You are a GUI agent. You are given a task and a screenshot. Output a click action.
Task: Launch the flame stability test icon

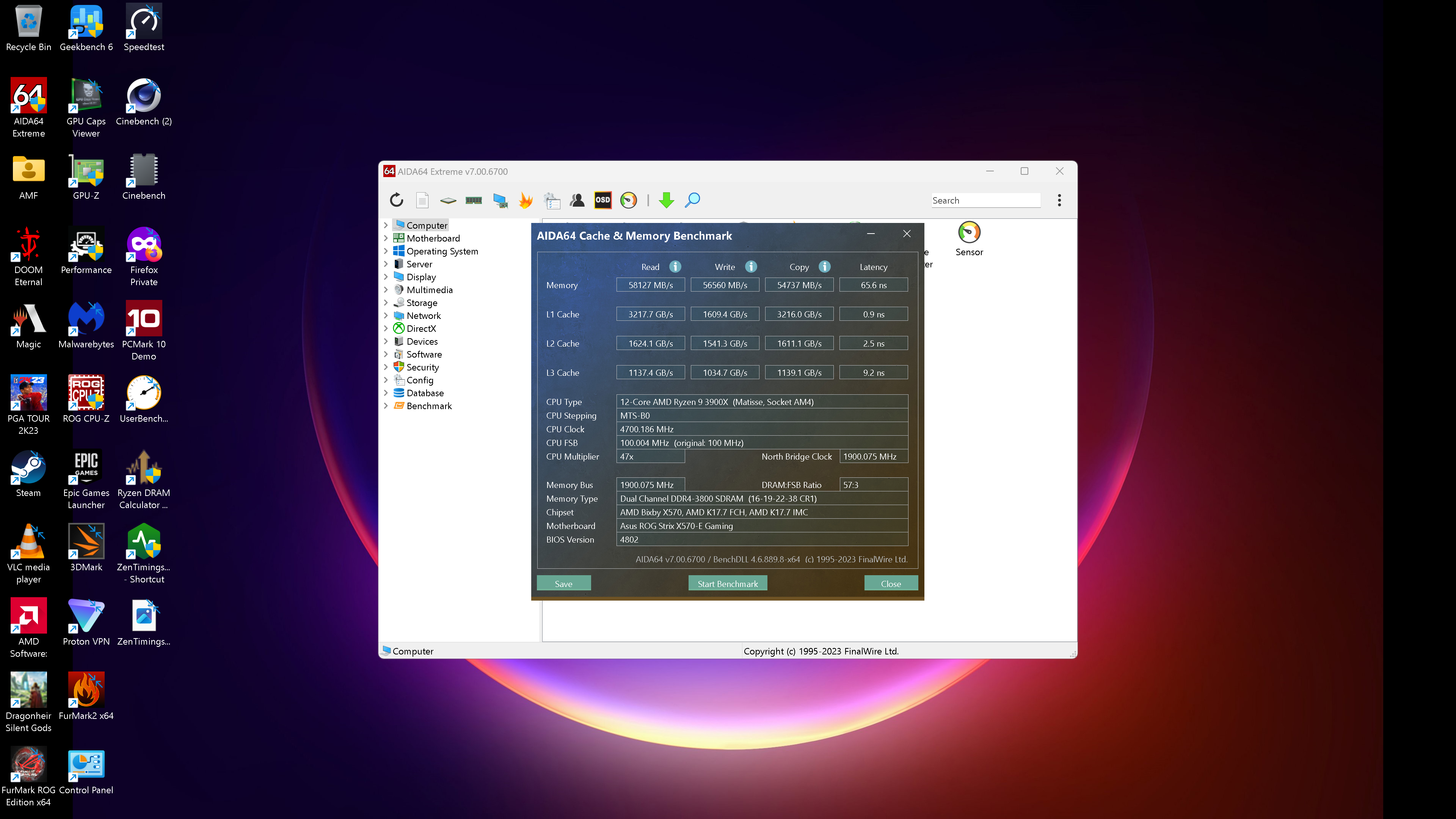[x=526, y=200]
